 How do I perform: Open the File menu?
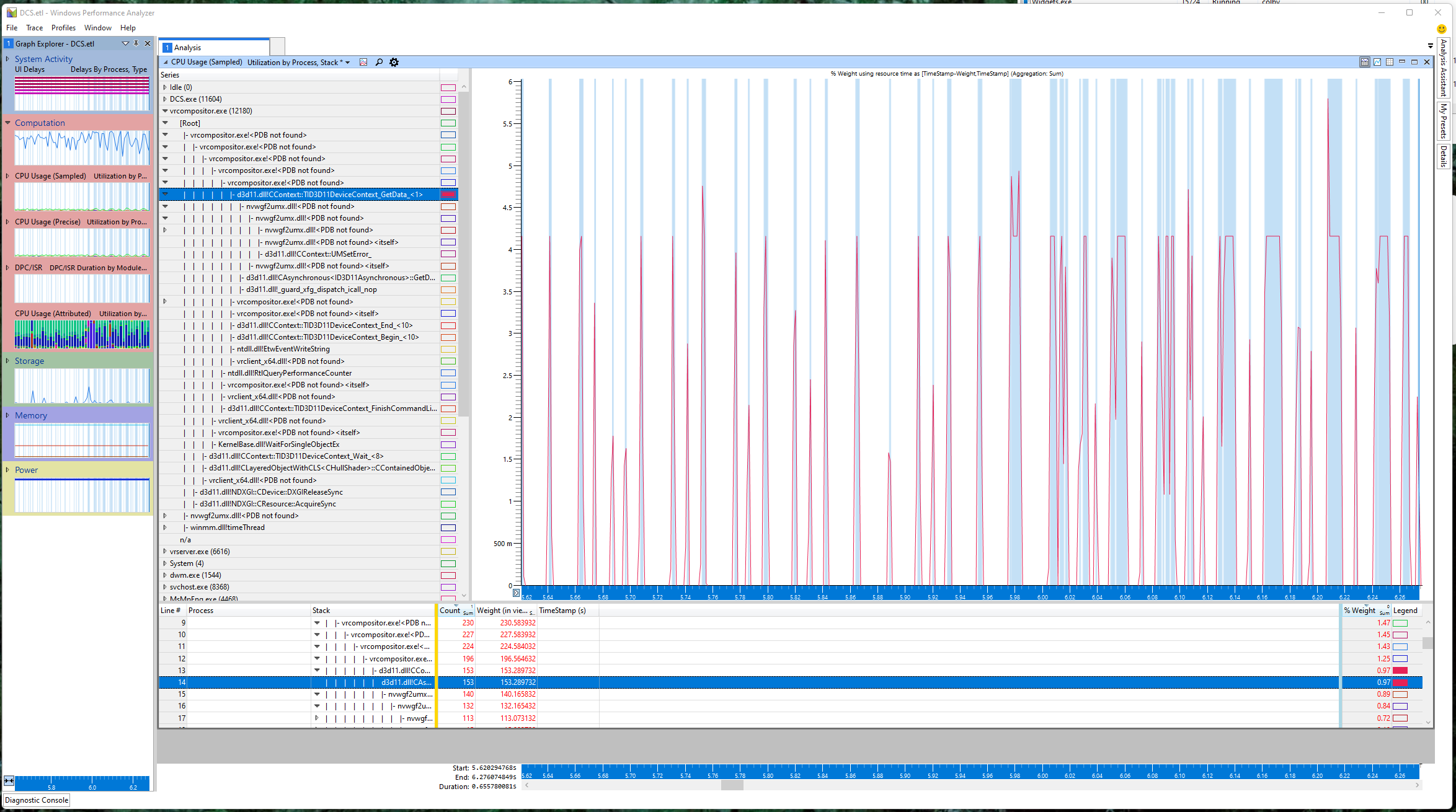coord(12,28)
